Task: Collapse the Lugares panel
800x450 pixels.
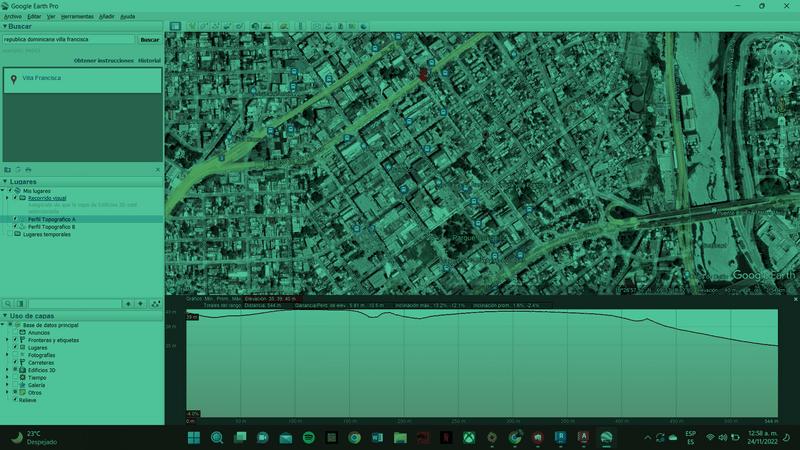Action: [x=5, y=181]
